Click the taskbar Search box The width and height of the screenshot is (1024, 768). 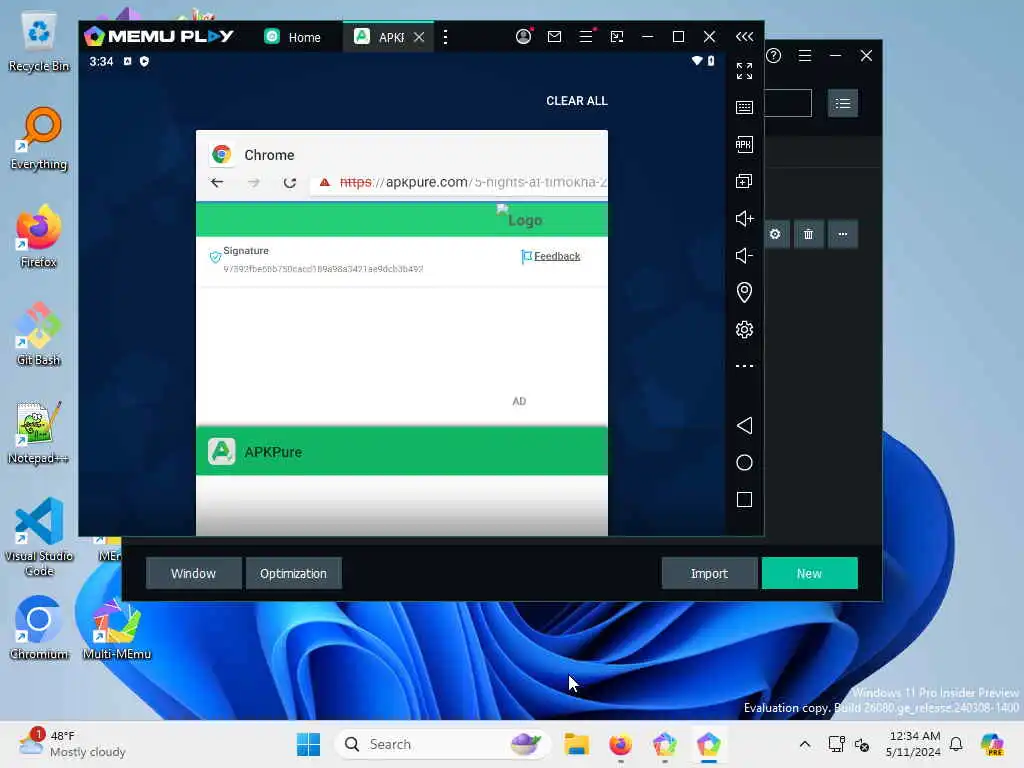(x=441, y=744)
